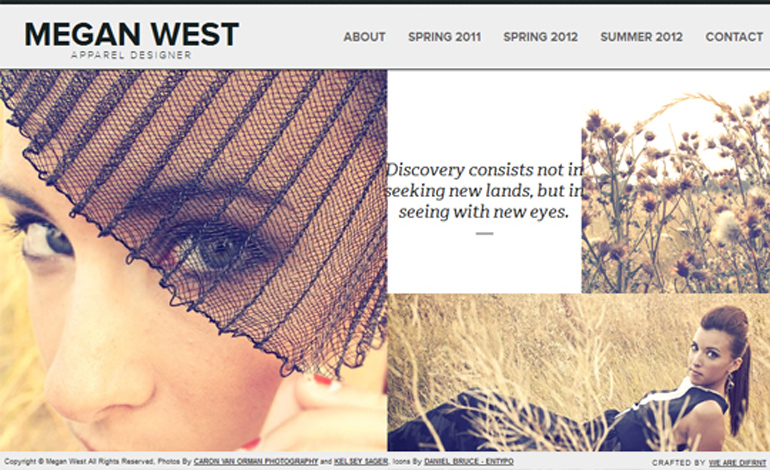Open the We Are Difrnt link
770x470 pixels.
(x=737, y=463)
